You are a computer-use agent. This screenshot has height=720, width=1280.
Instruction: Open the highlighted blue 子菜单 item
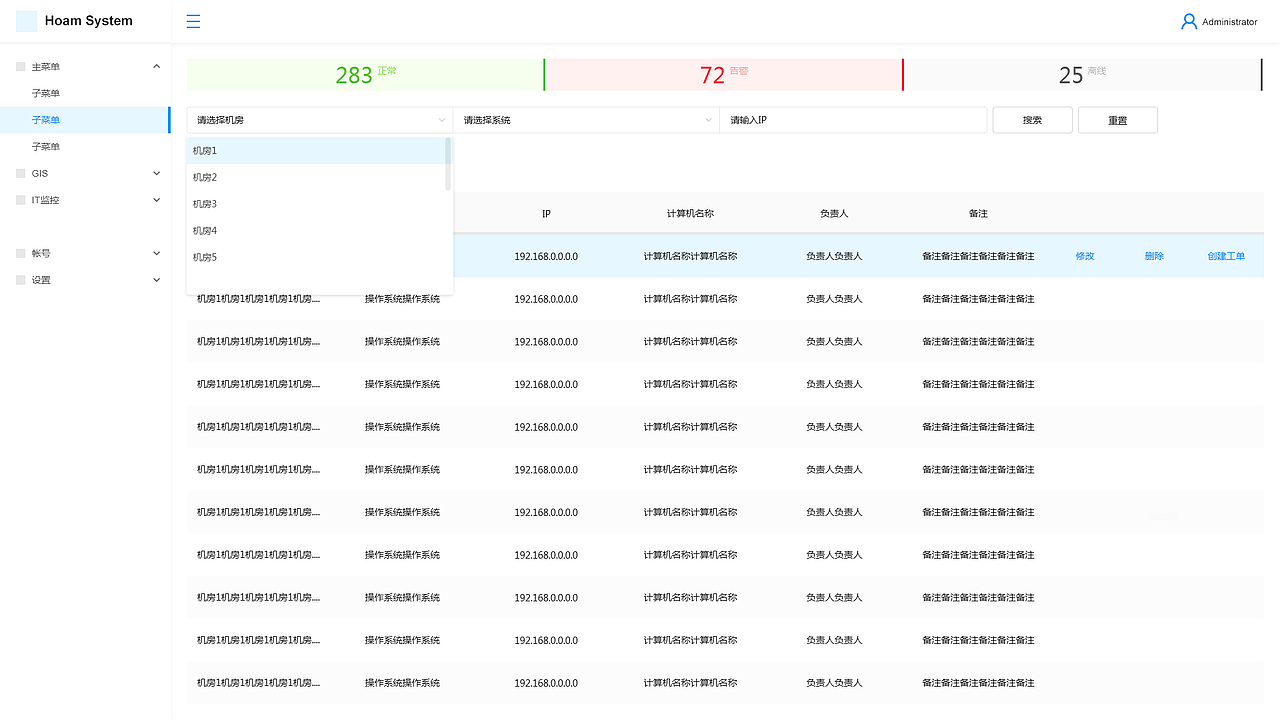tap(85, 120)
